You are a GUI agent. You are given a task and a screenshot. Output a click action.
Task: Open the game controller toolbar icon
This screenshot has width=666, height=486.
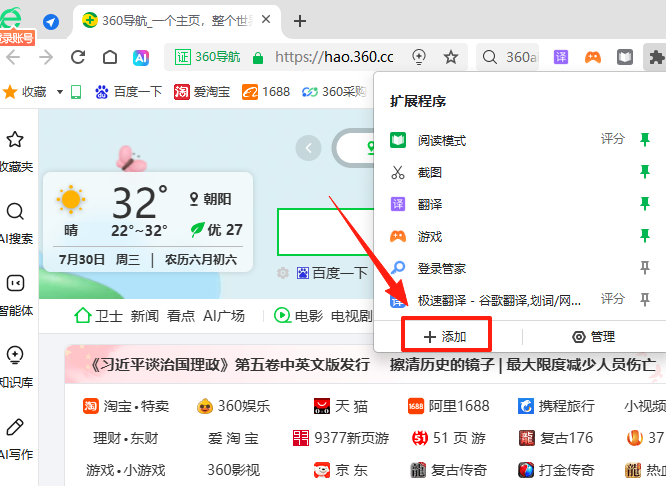point(593,57)
